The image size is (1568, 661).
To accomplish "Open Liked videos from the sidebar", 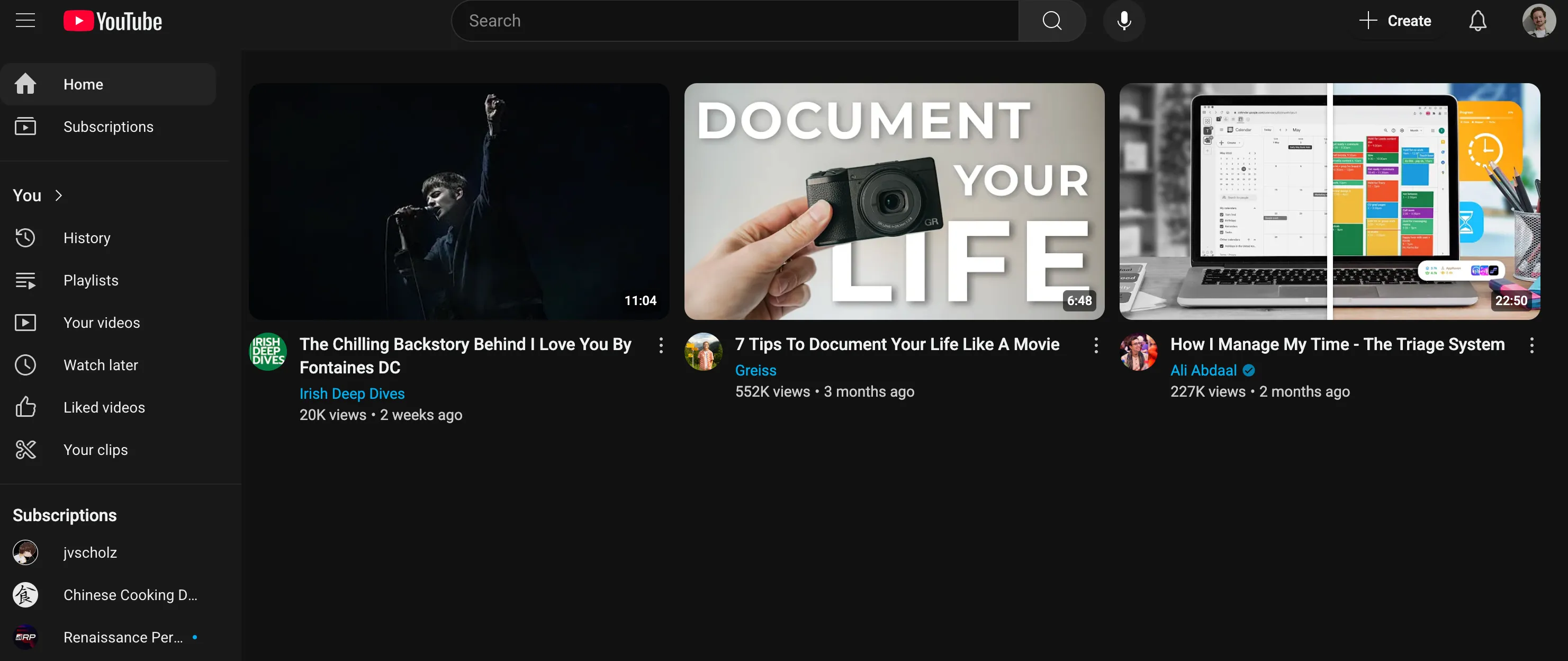I will 104,407.
